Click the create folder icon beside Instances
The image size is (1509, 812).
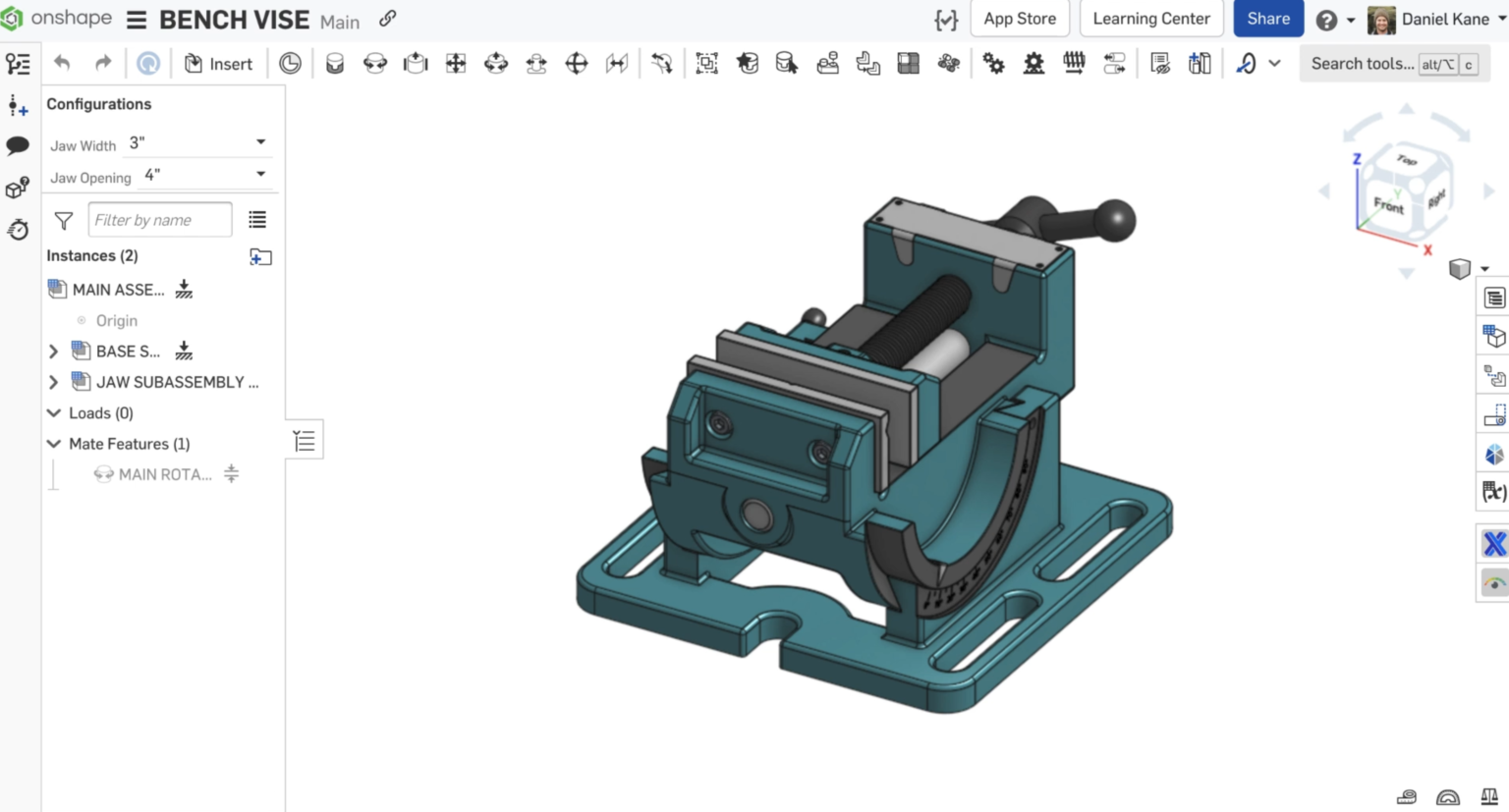click(x=260, y=257)
